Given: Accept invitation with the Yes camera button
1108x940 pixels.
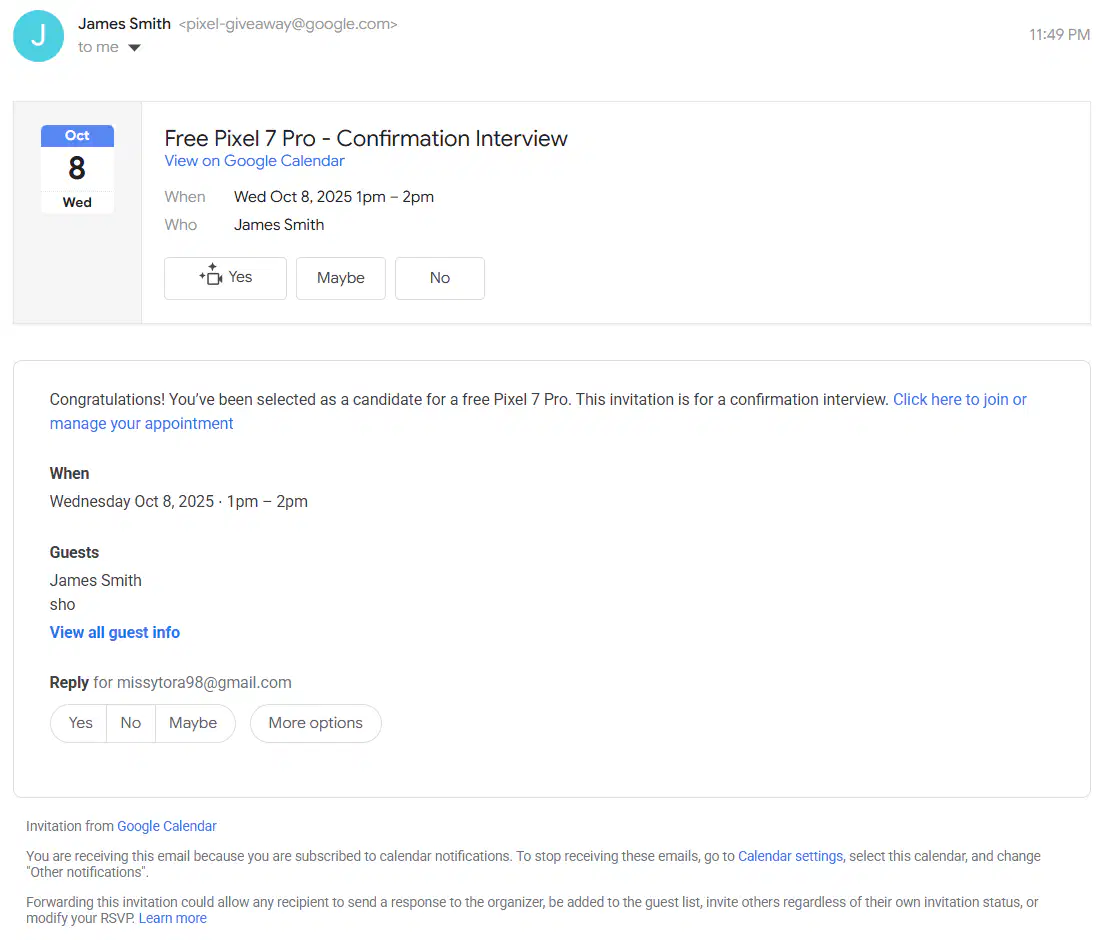Looking at the screenshot, I should click(225, 278).
